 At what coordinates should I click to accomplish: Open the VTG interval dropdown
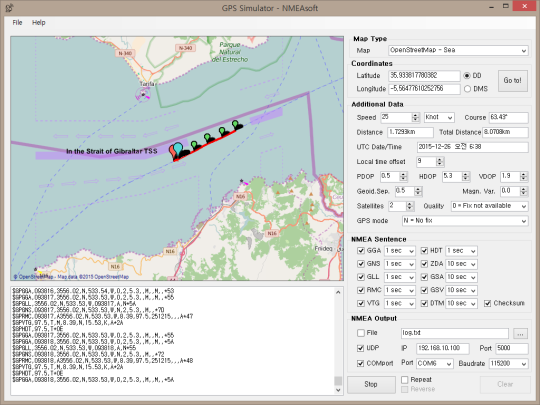pyautogui.click(x=400, y=303)
